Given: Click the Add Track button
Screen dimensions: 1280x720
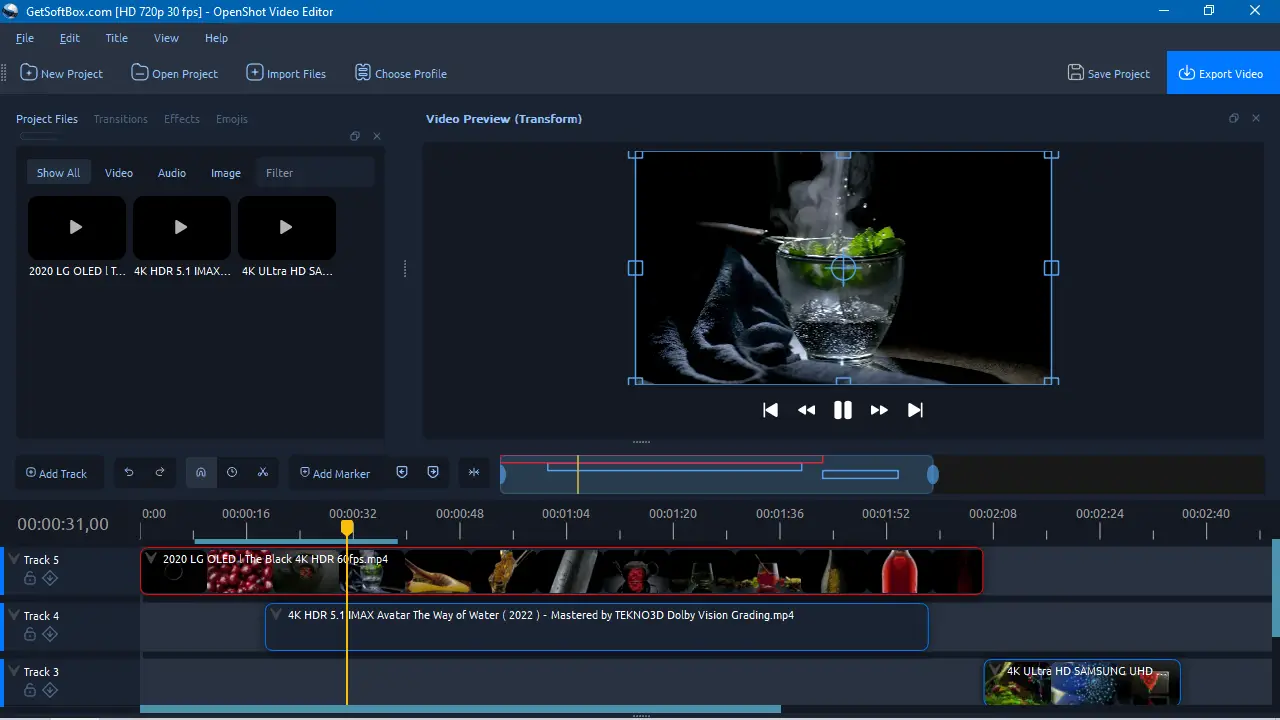Looking at the screenshot, I should (x=57, y=473).
